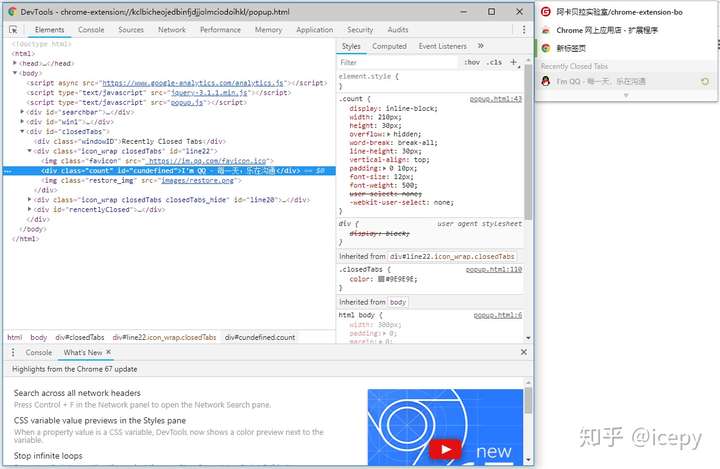The image size is (720, 469).
Task: Add a new style rule plus icon
Action: 514,62
